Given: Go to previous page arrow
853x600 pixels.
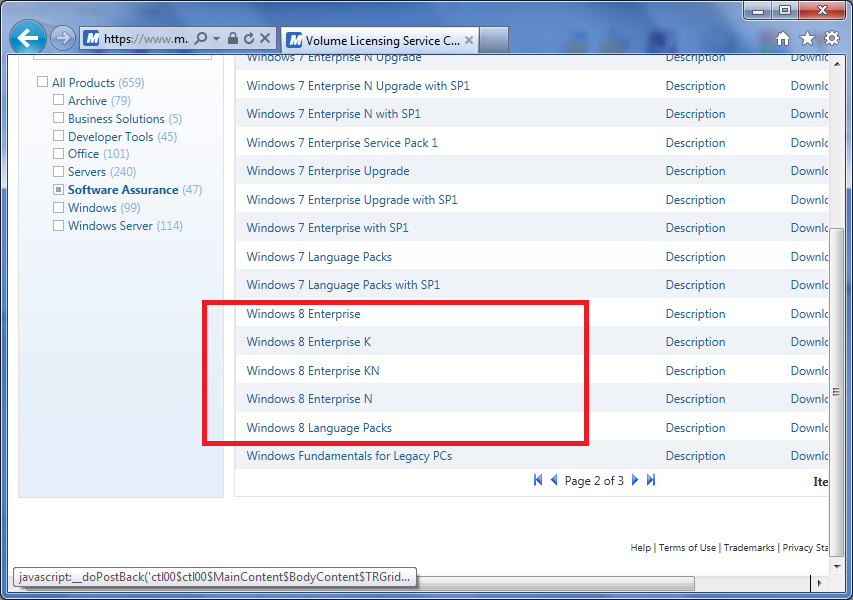Looking at the screenshot, I should [x=554, y=480].
